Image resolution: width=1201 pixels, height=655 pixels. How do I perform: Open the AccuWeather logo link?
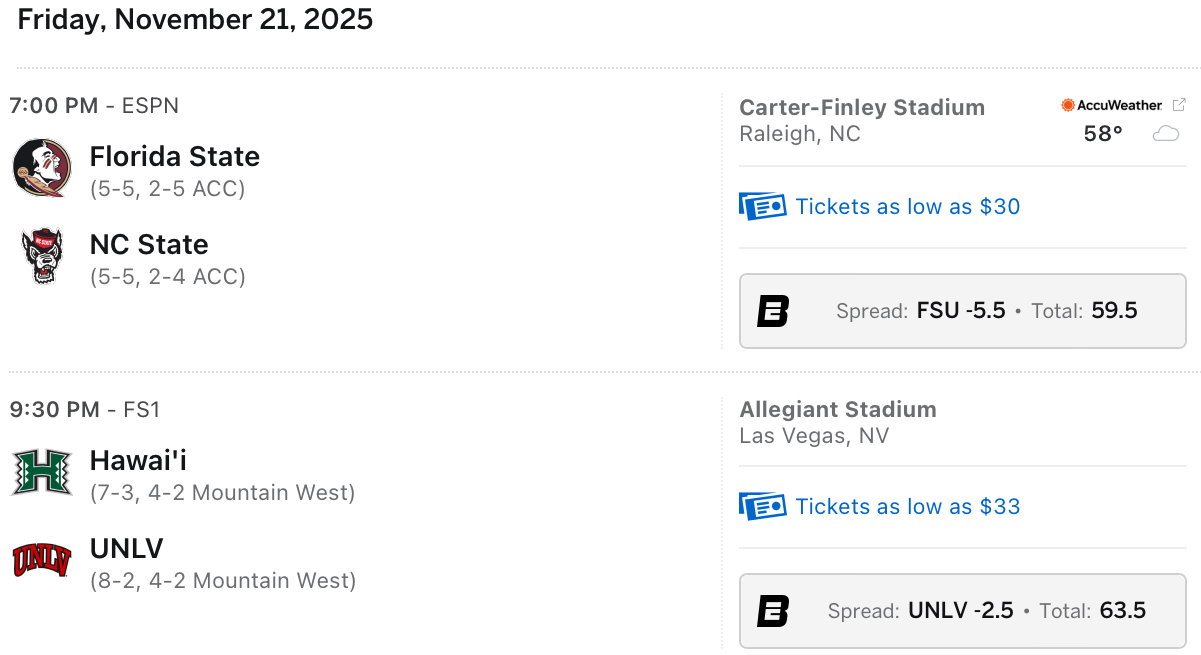[1112, 105]
